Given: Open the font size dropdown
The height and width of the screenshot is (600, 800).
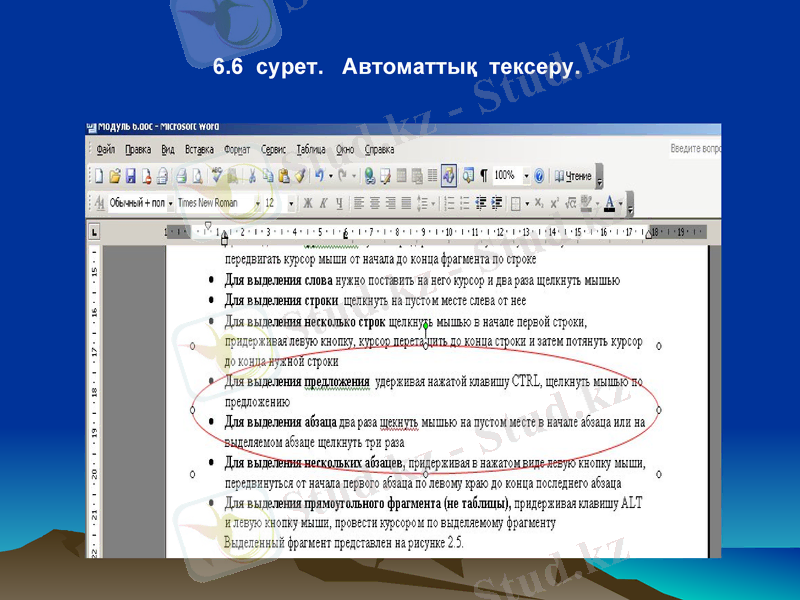Looking at the screenshot, I should 292,202.
